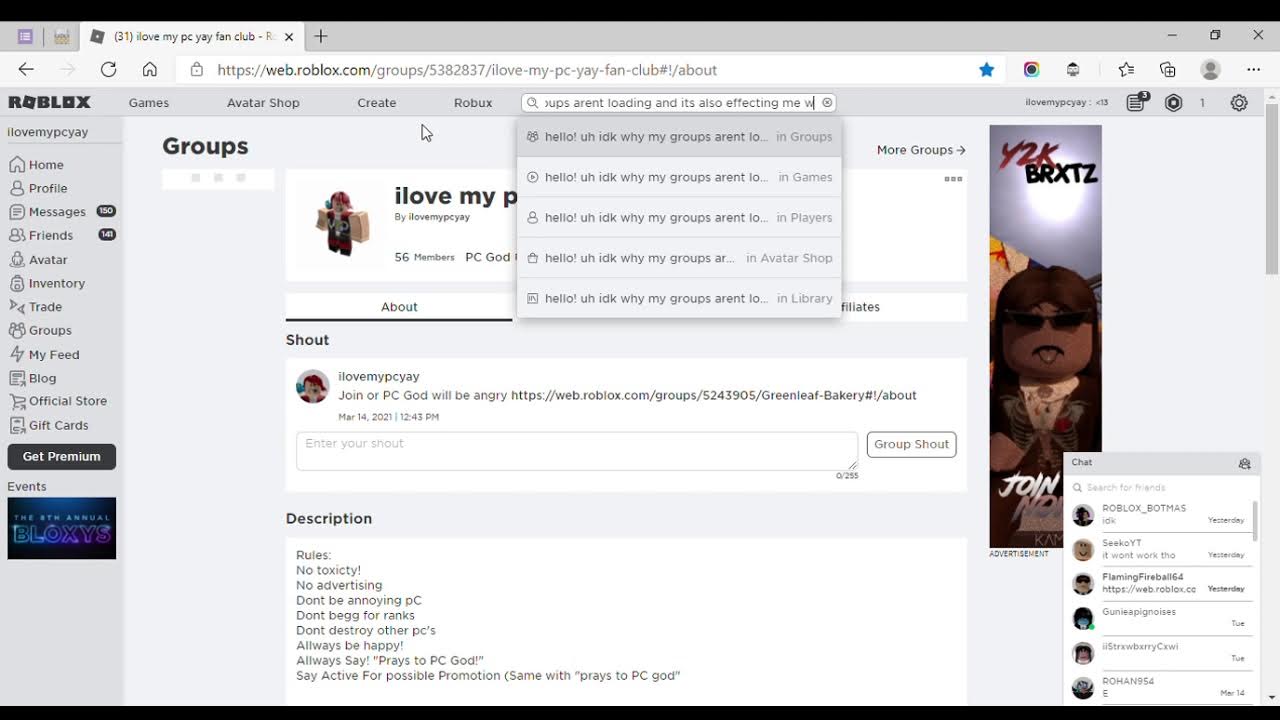Go back with the browser back arrow

26,70
